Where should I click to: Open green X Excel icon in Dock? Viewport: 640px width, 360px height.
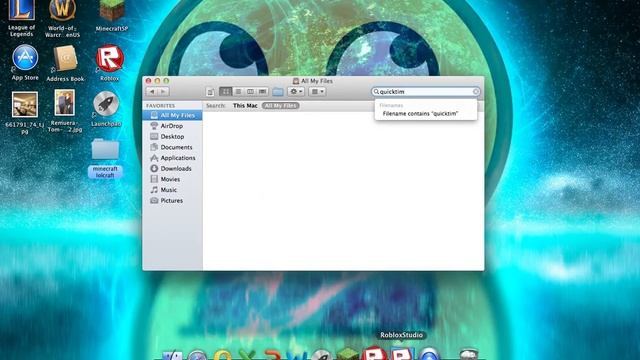(247, 355)
